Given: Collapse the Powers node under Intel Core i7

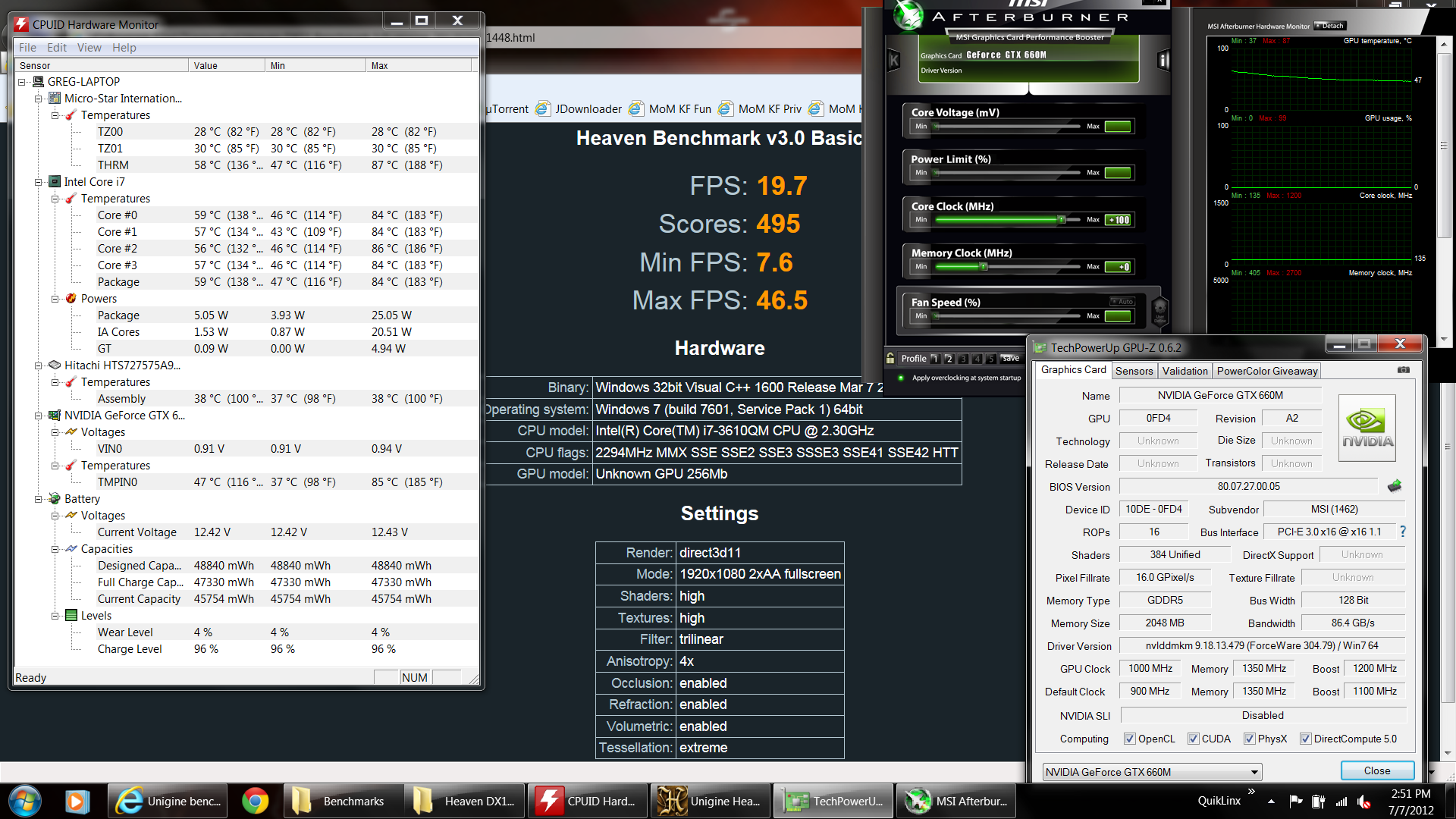Looking at the screenshot, I should click(55, 299).
